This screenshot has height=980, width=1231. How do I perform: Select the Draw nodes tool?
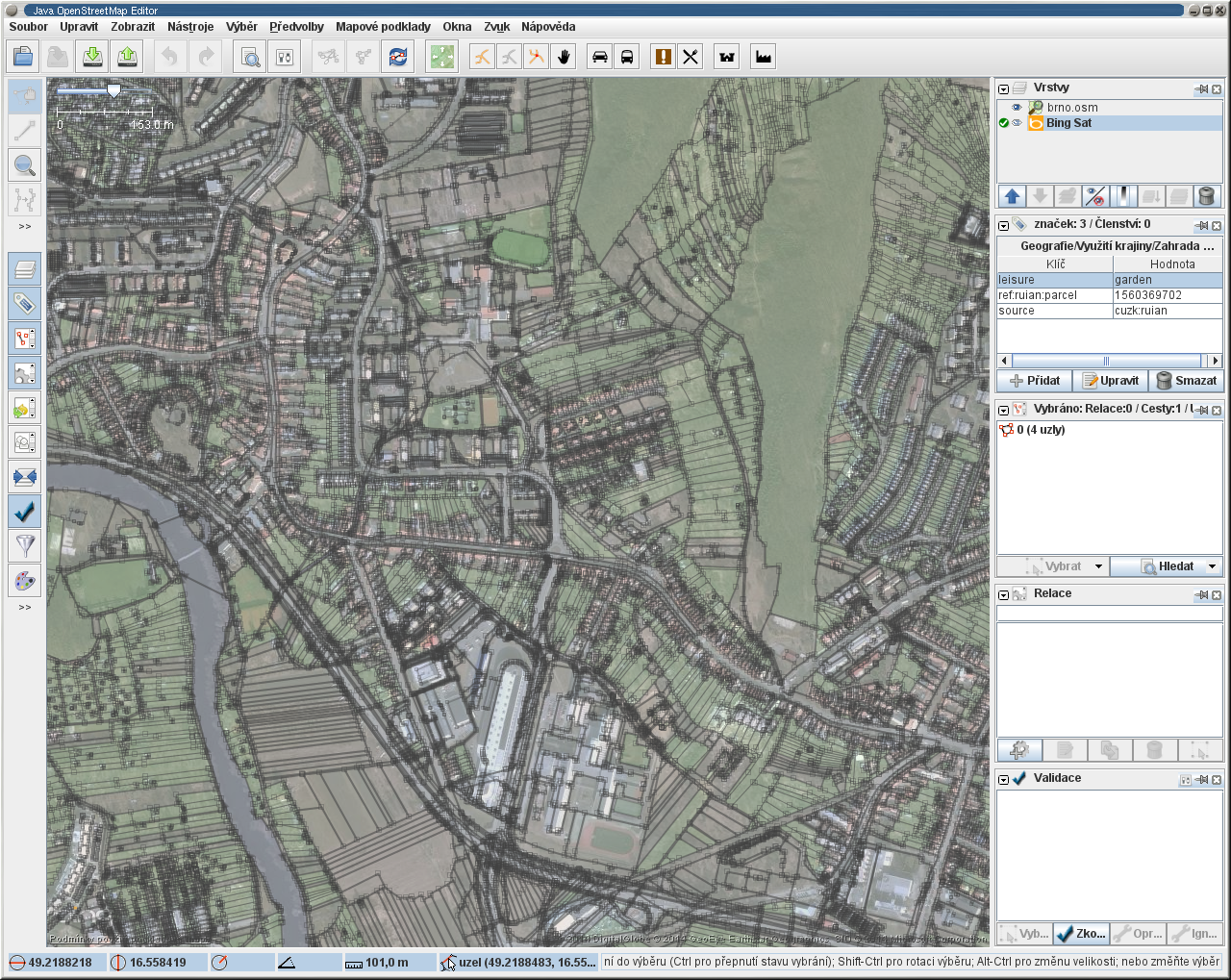[x=25, y=131]
